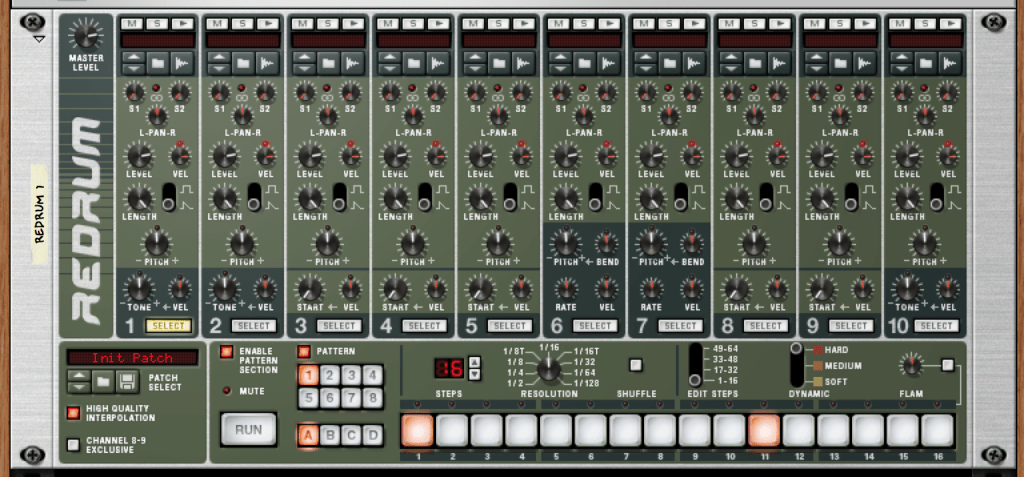The height and width of the screenshot is (477, 1024).
Task: Increase the Steps count with up arrow
Action: [475, 361]
